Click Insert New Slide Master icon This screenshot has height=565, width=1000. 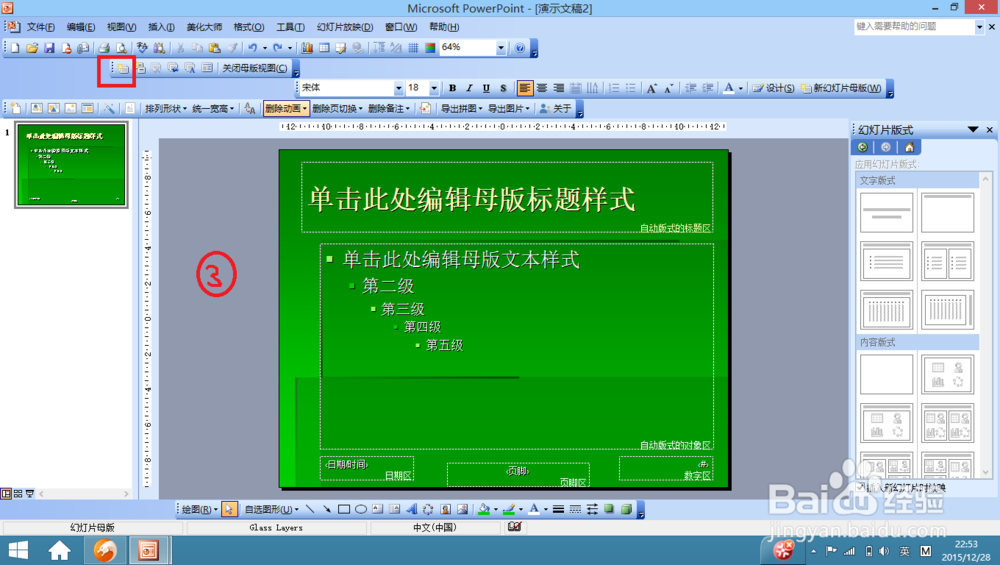coord(122,68)
